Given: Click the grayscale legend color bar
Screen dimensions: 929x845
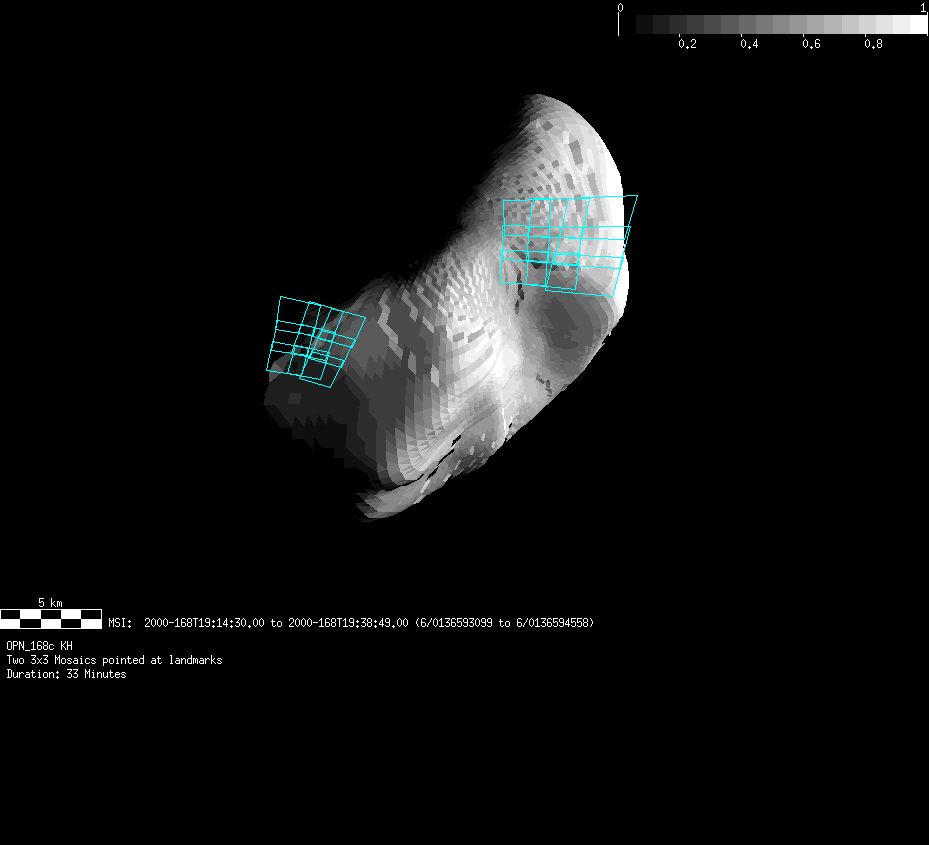Looking at the screenshot, I should 773,24.
